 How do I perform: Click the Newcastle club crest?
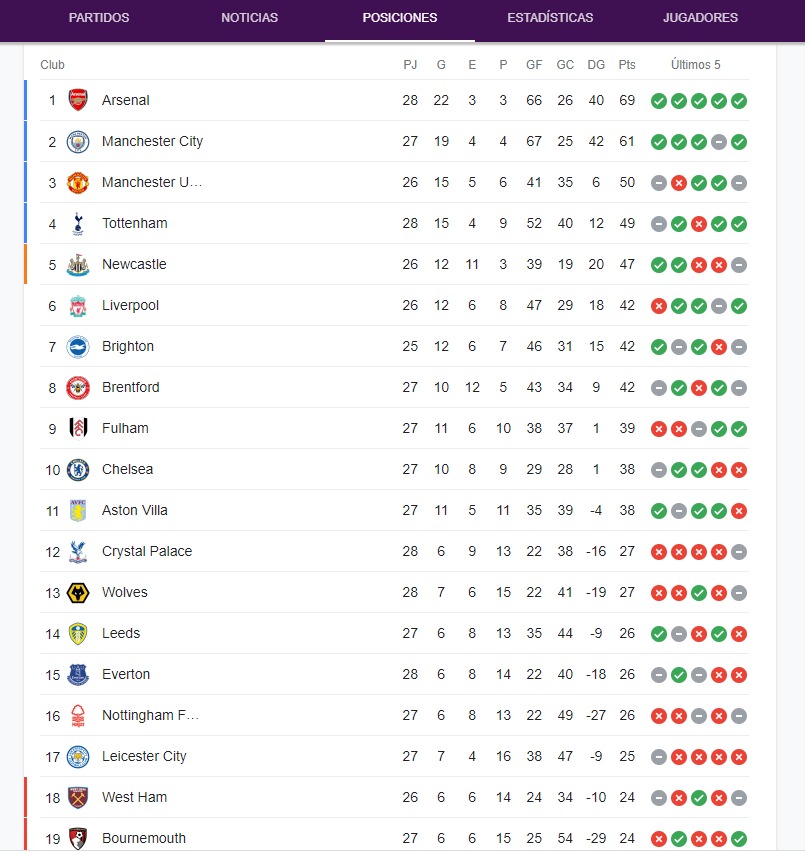coord(78,265)
